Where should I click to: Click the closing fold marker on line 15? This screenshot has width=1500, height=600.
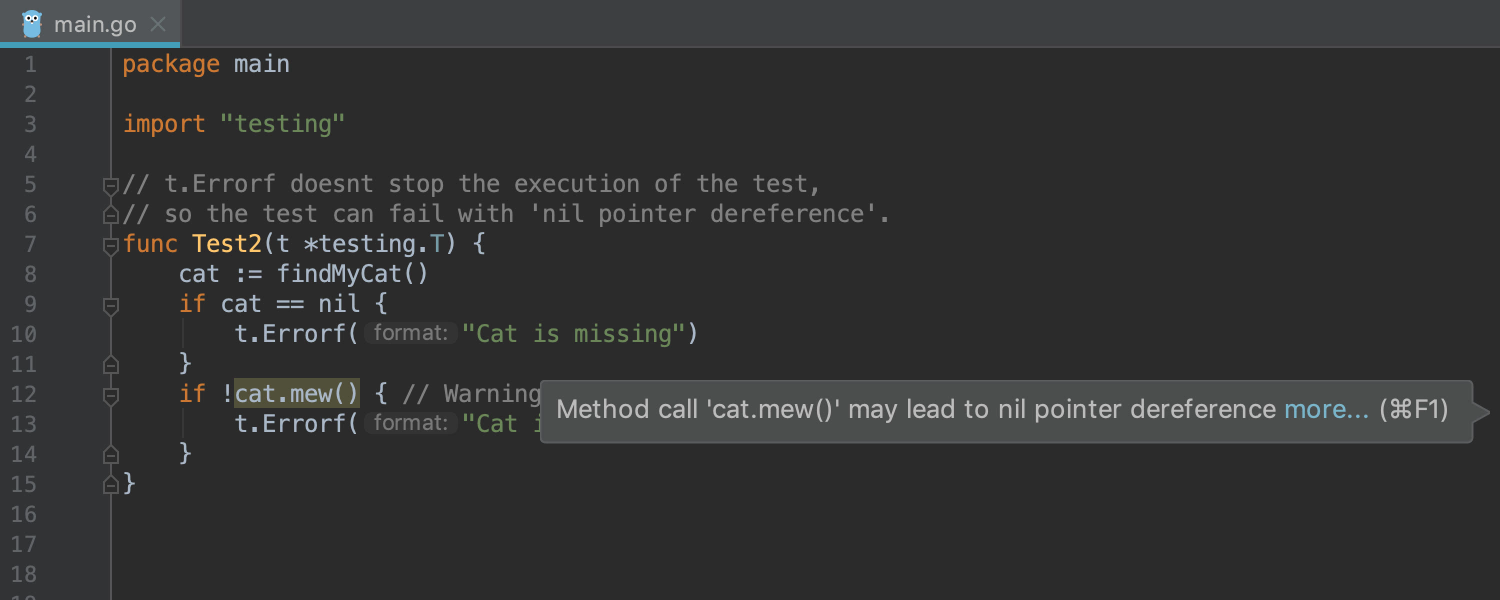(x=111, y=484)
